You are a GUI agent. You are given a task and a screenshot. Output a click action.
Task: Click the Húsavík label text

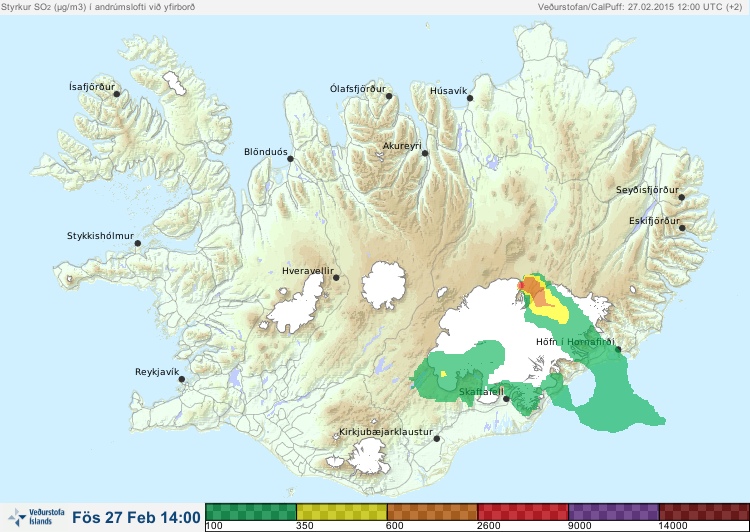[448, 91]
